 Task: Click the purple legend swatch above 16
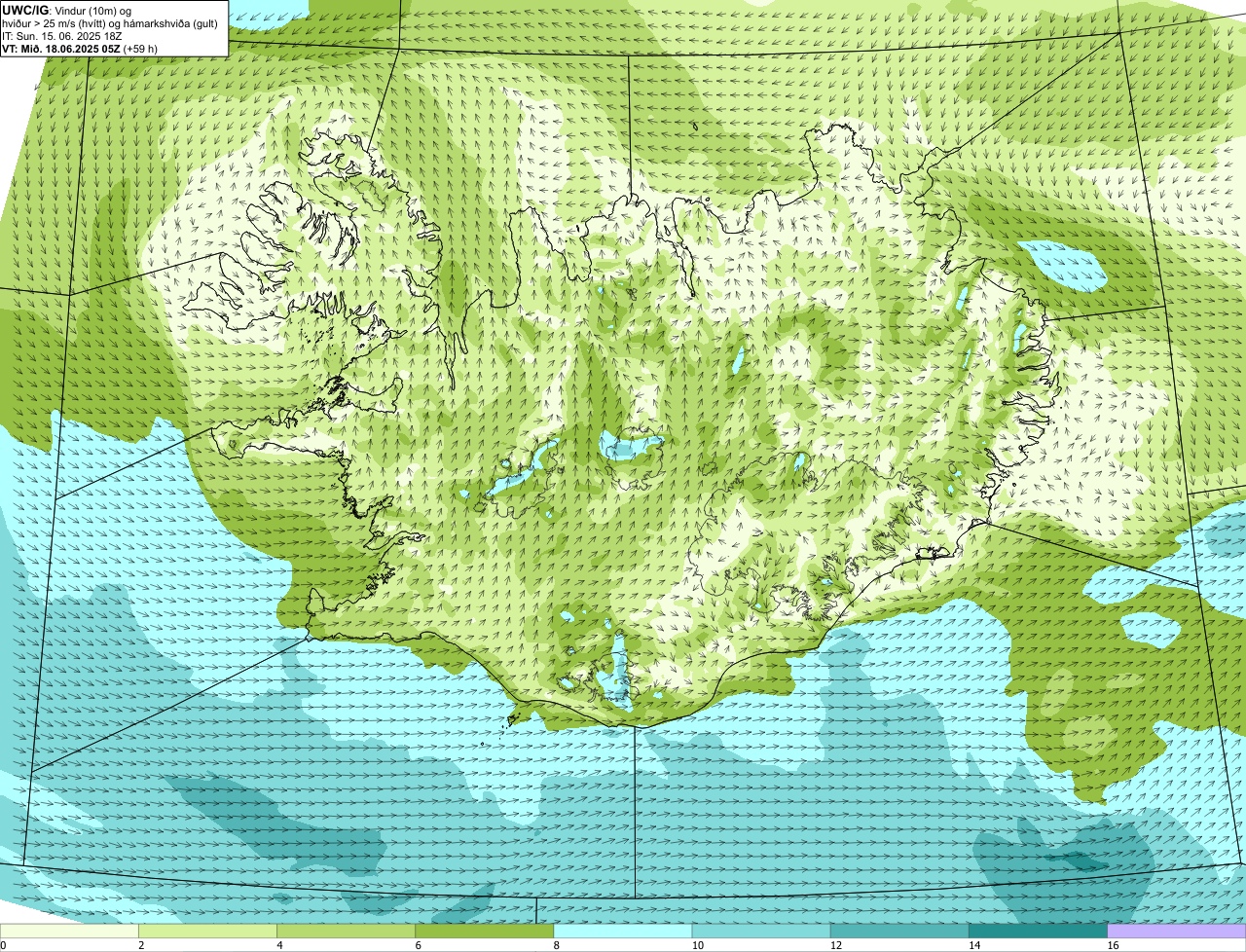tap(1176, 932)
